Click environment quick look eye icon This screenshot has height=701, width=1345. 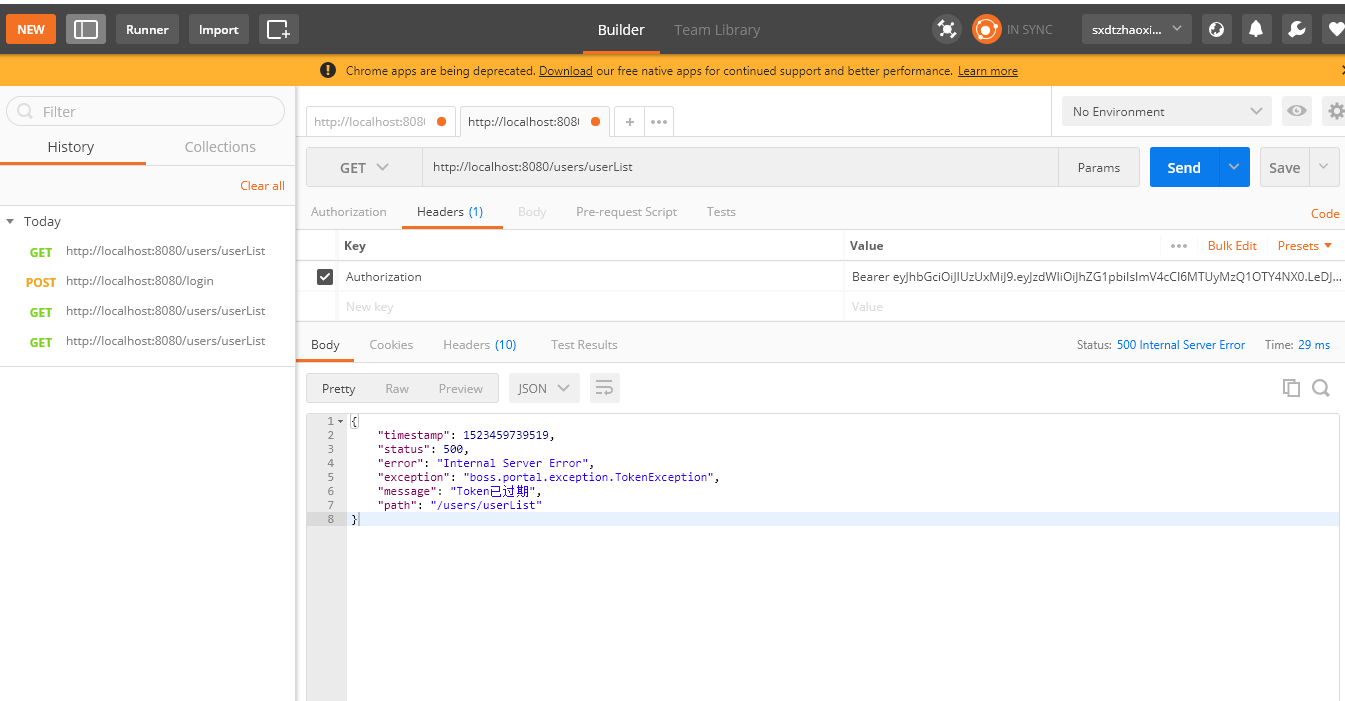coord(1297,111)
